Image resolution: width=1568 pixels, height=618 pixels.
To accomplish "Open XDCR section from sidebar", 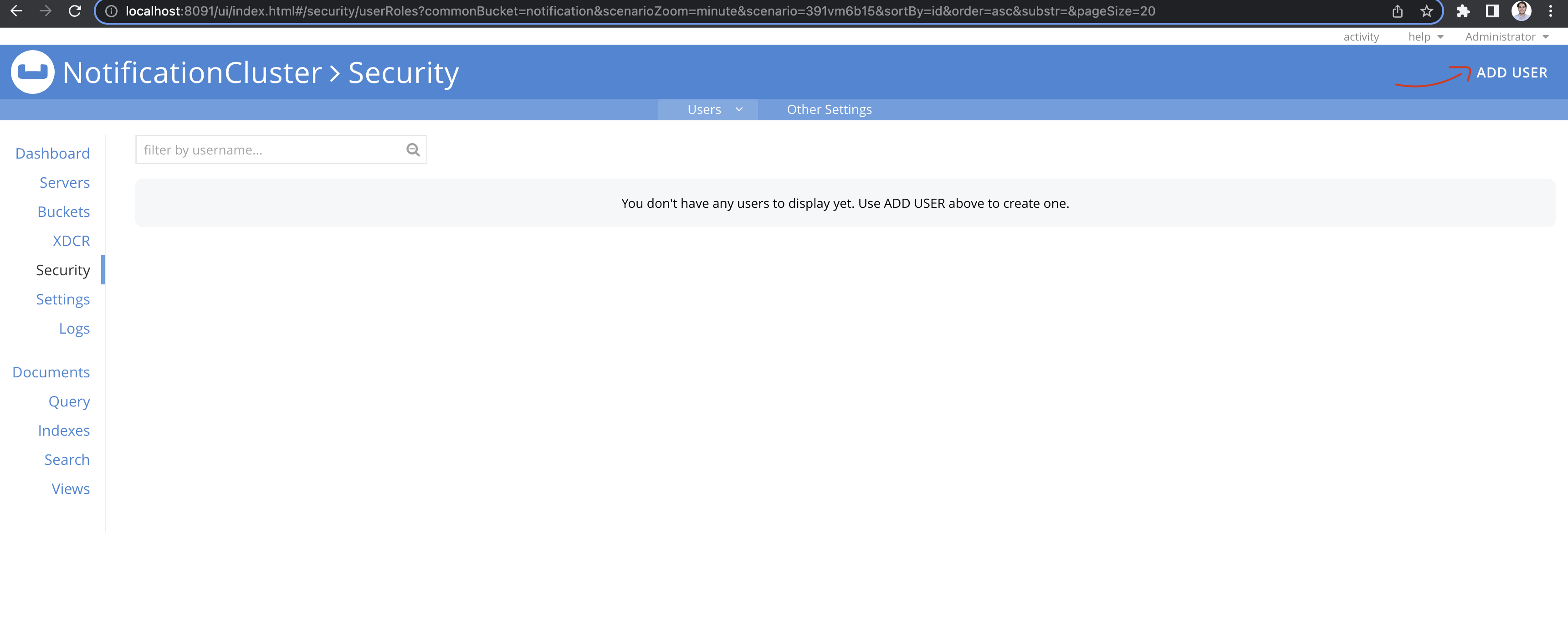I will (71, 241).
